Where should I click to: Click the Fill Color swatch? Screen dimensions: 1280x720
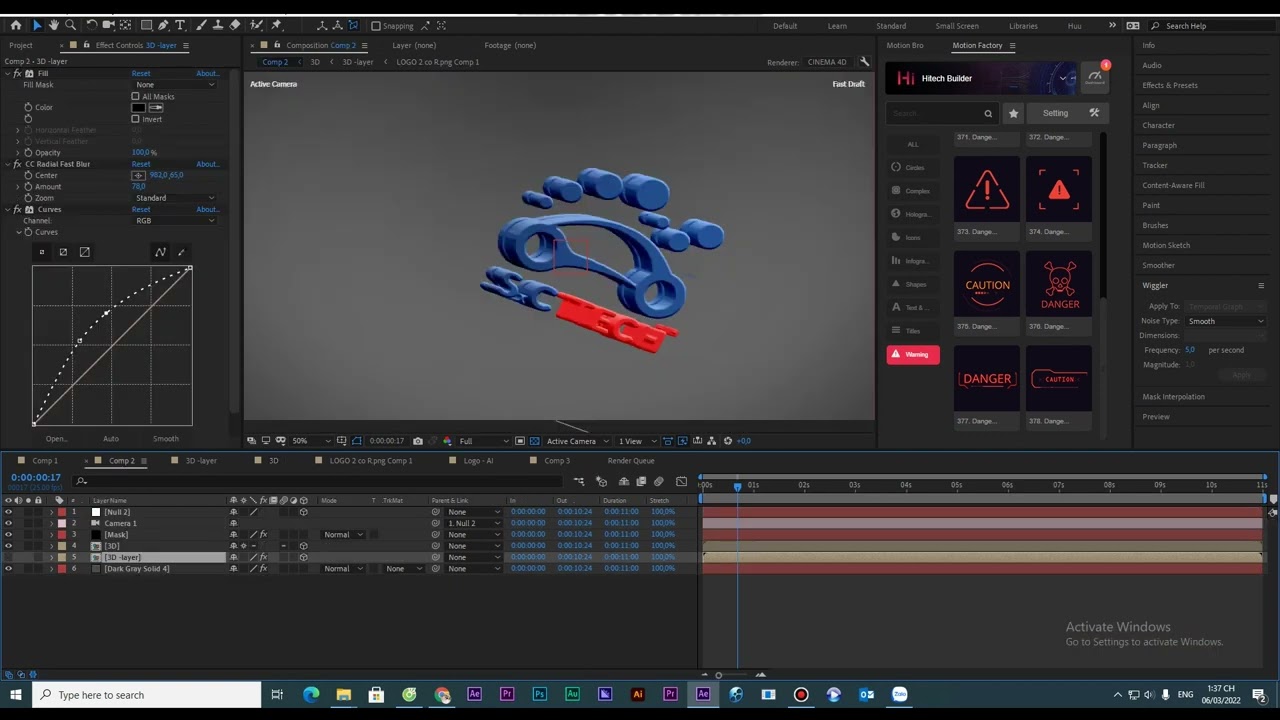pos(139,108)
